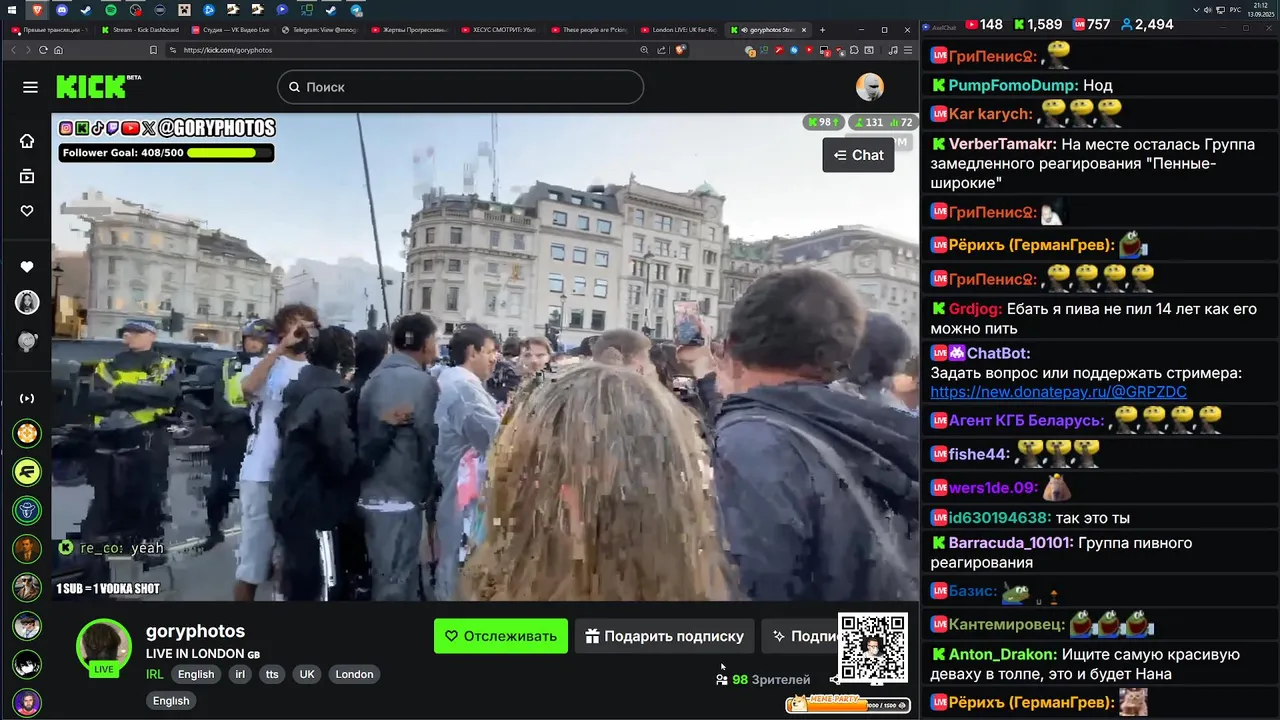This screenshot has height=720, width=1280.
Task: Click the LIVE 757 viewer counter
Action: [1091, 24]
